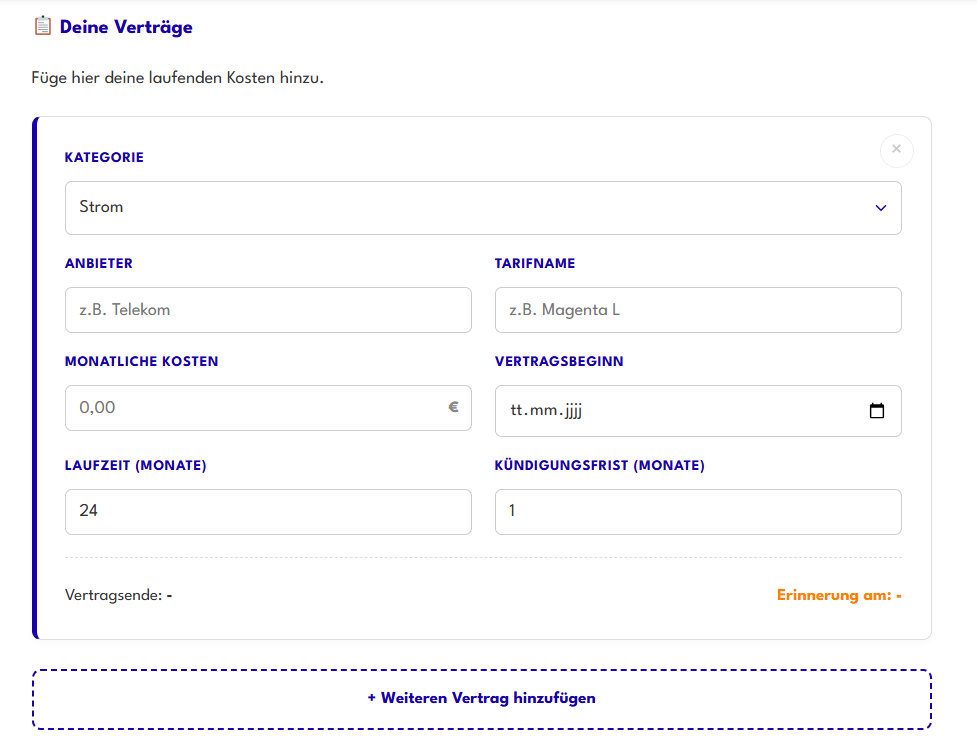Click the VERTRAGSBEGINN label
977x736 pixels.
tap(559, 361)
